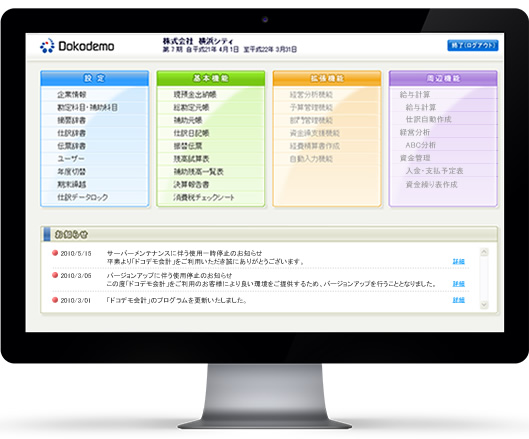
Task: Select the 拡張機能 panel header
Action: (x=327, y=78)
